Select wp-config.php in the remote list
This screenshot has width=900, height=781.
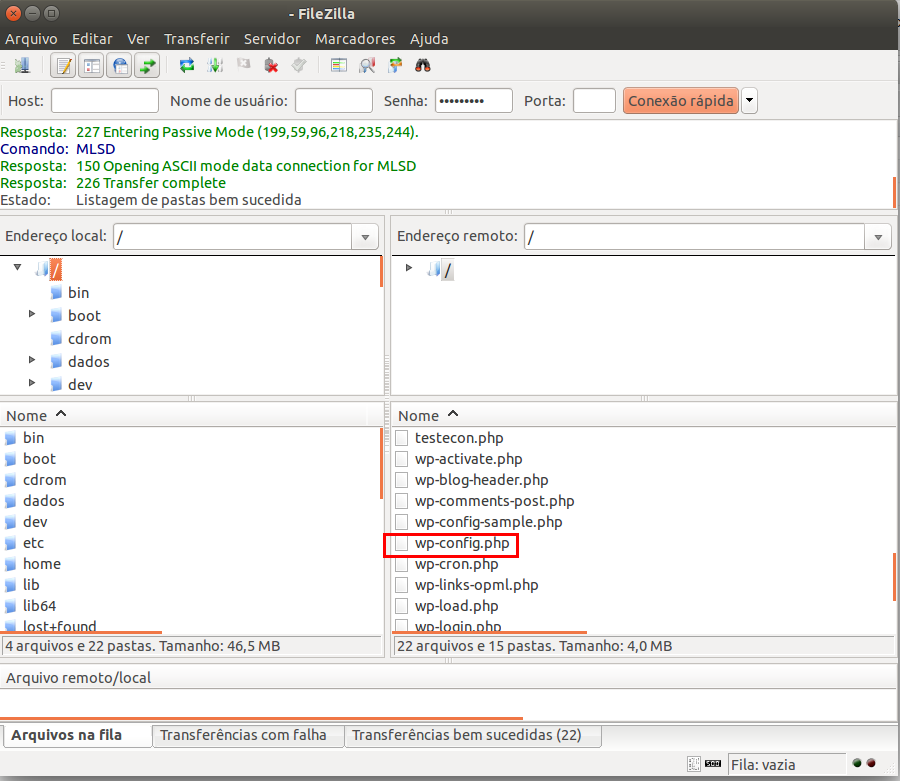point(461,544)
